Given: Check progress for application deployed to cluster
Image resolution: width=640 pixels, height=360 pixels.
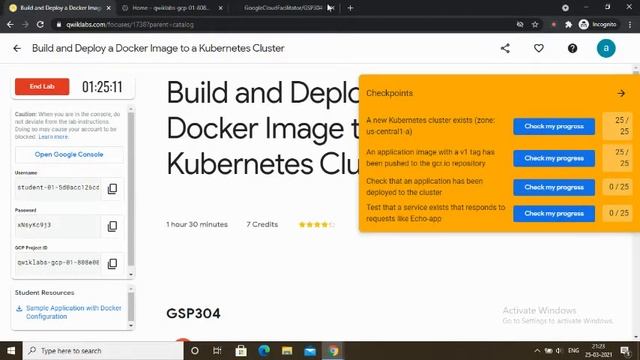Looking at the screenshot, I should [x=554, y=187].
